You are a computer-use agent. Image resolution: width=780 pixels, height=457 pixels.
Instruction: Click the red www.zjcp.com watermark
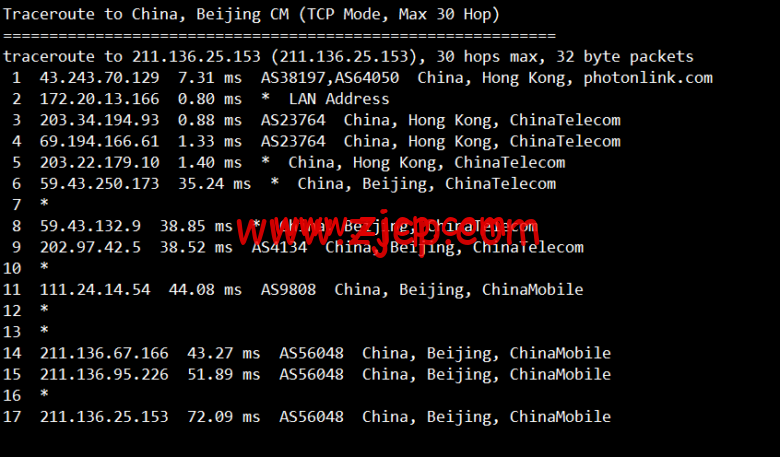[388, 234]
